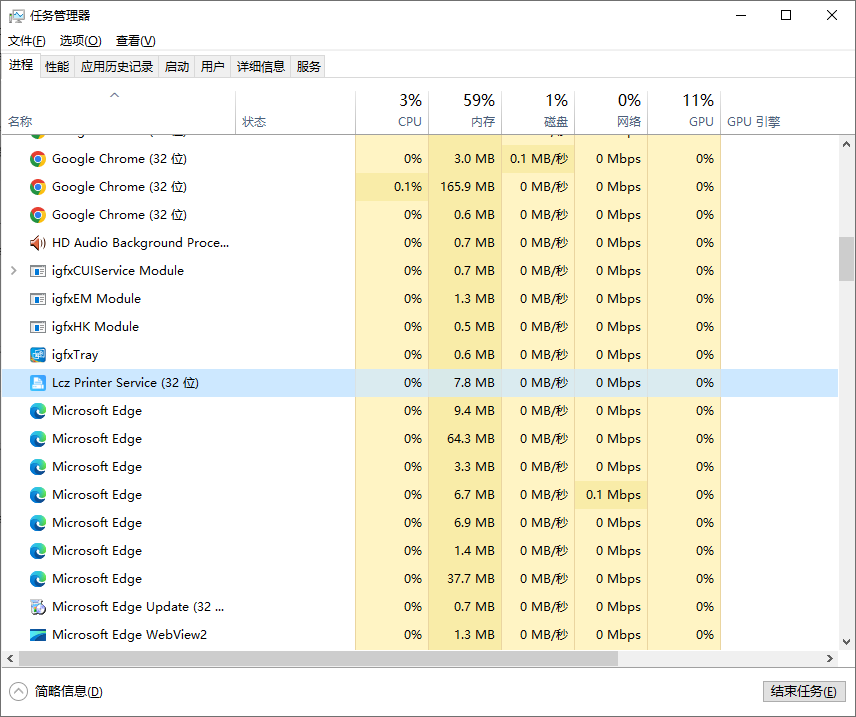Click the 结束任务(E) button
856x717 pixels.
803,691
